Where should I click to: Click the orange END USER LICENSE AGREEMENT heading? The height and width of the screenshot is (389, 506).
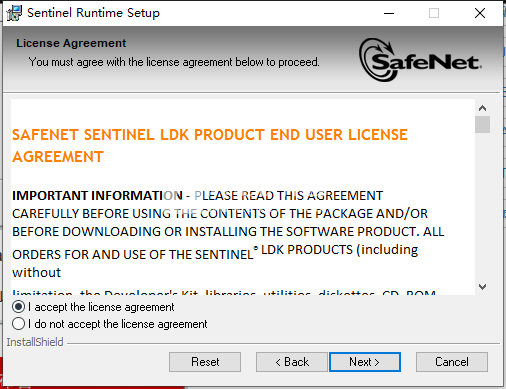210,146
